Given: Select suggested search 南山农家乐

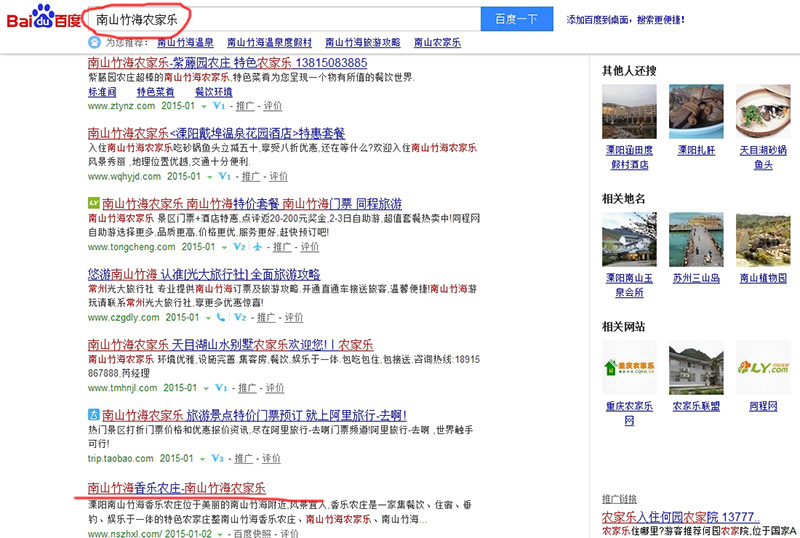Looking at the screenshot, I should click(x=437, y=42).
